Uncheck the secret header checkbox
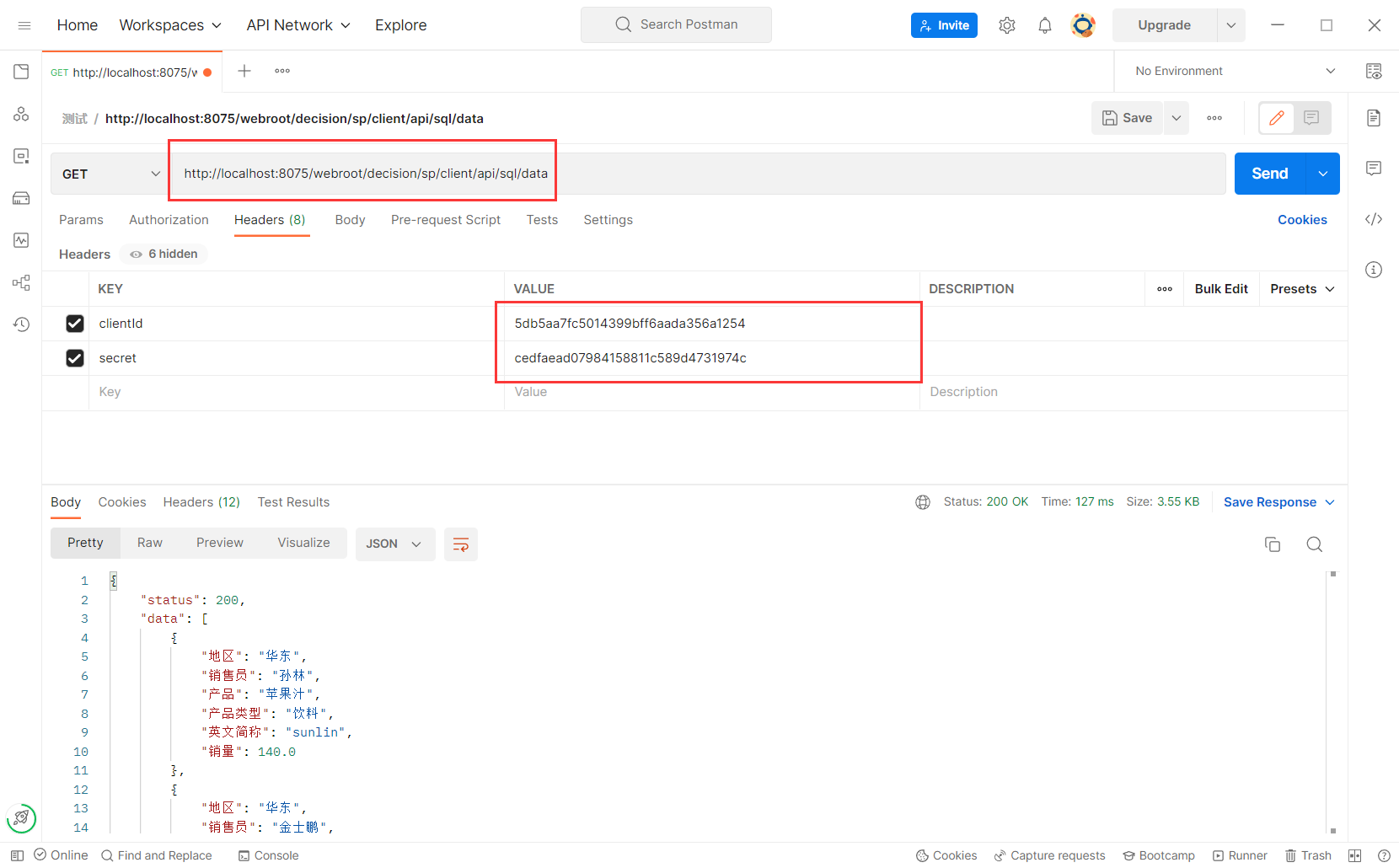 coord(75,358)
